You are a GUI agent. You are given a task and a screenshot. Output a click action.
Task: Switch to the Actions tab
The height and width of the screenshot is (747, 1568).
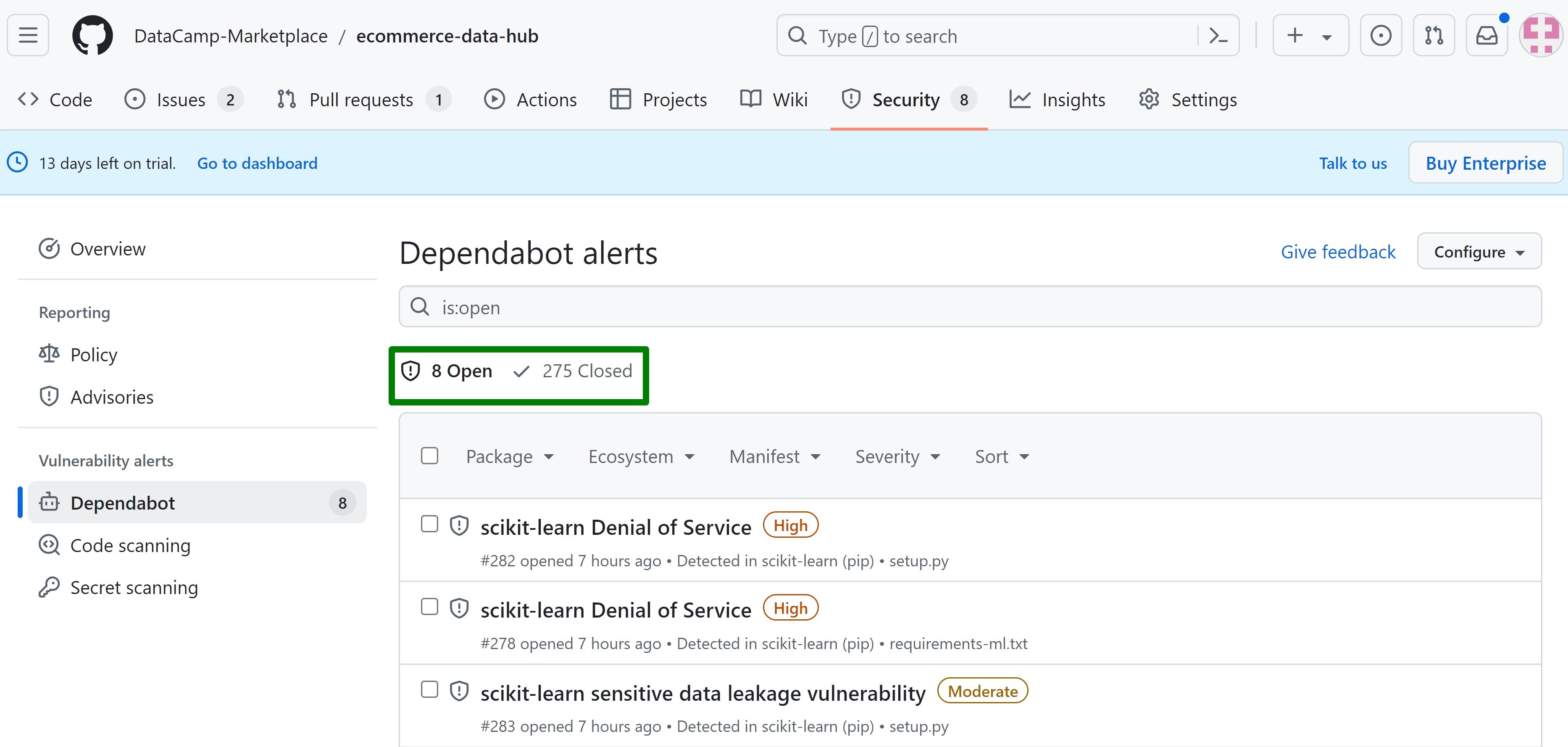[x=530, y=99]
